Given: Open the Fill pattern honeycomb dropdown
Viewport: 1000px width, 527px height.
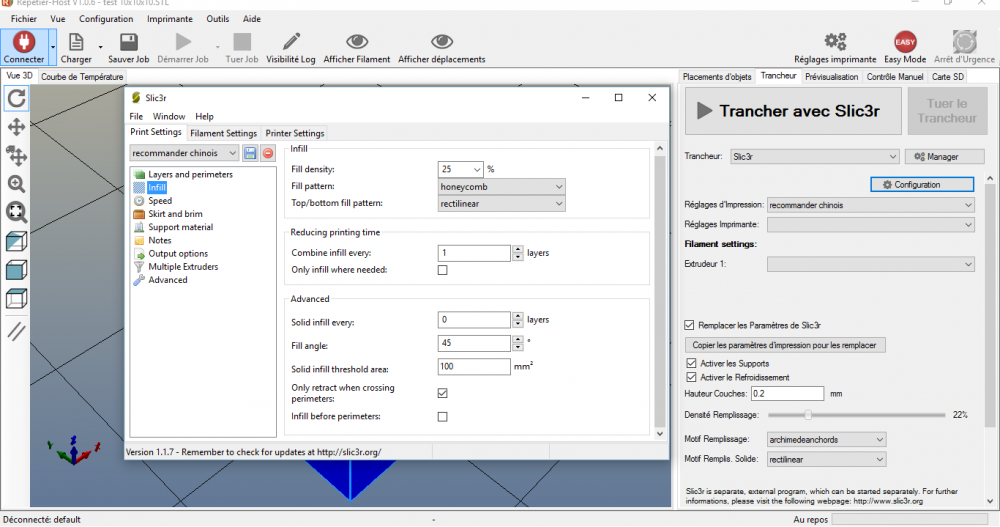Looking at the screenshot, I should click(x=501, y=187).
